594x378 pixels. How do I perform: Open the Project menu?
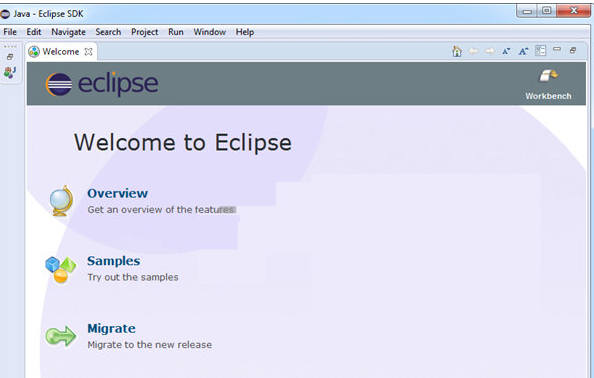click(144, 32)
